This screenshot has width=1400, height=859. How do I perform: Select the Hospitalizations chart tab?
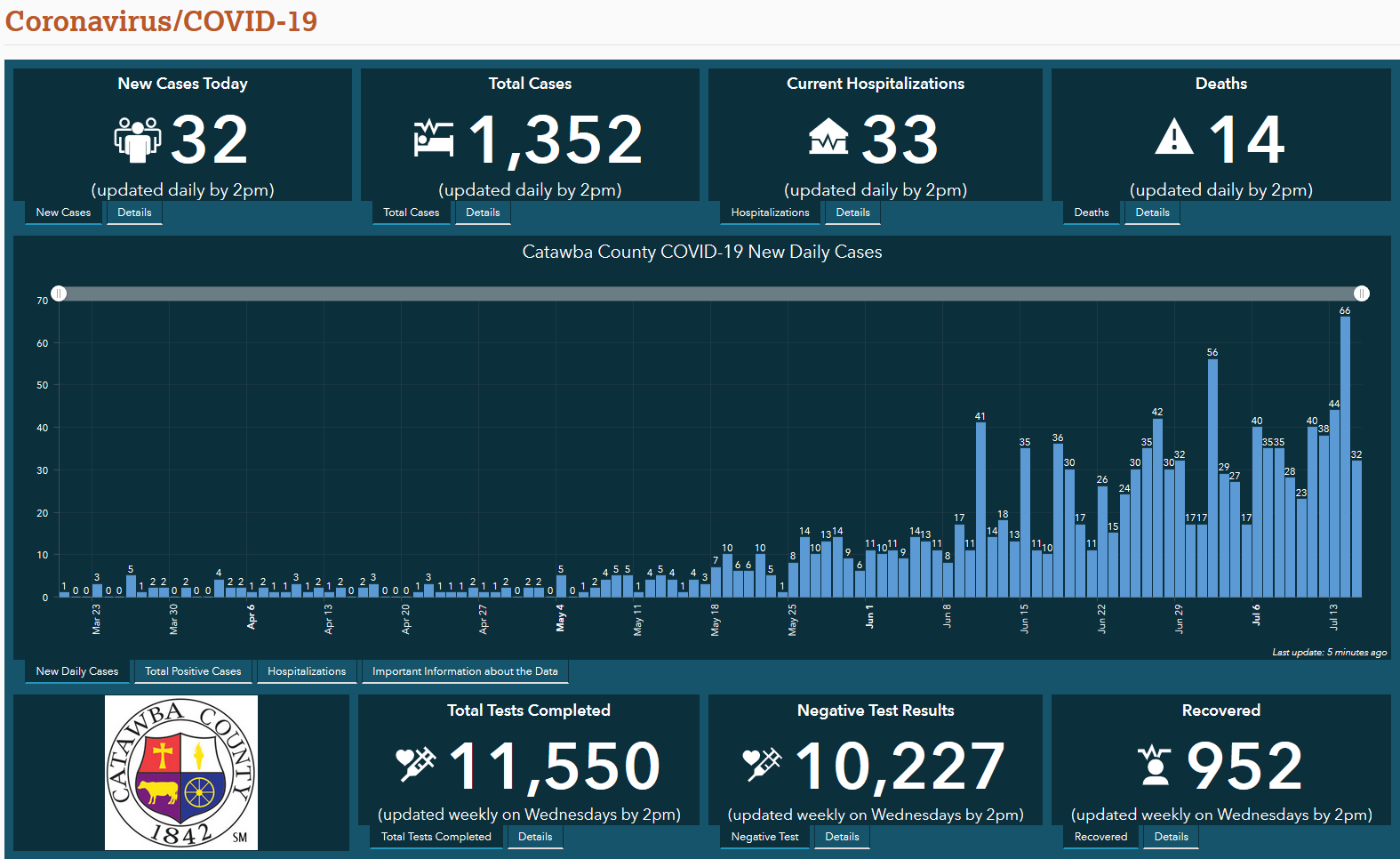[307, 671]
